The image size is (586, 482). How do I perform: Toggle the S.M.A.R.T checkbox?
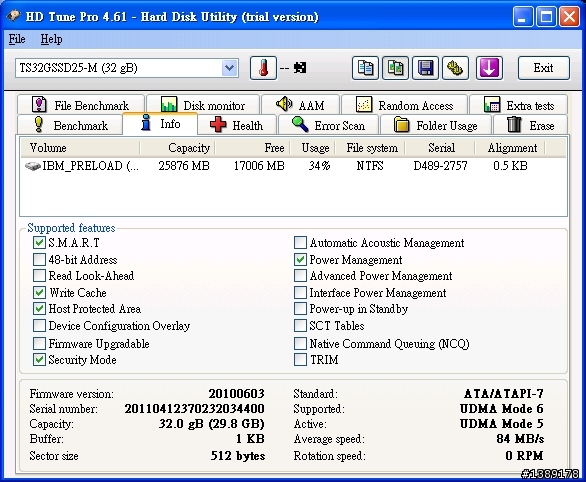pyautogui.click(x=39, y=242)
